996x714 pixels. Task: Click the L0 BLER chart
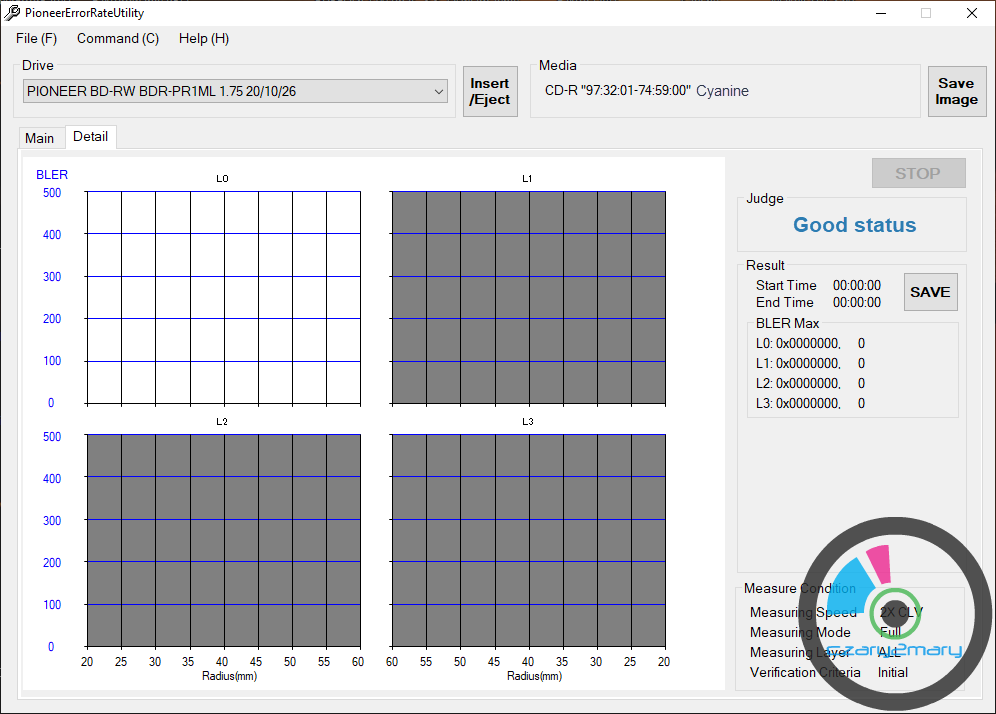[x=223, y=298]
